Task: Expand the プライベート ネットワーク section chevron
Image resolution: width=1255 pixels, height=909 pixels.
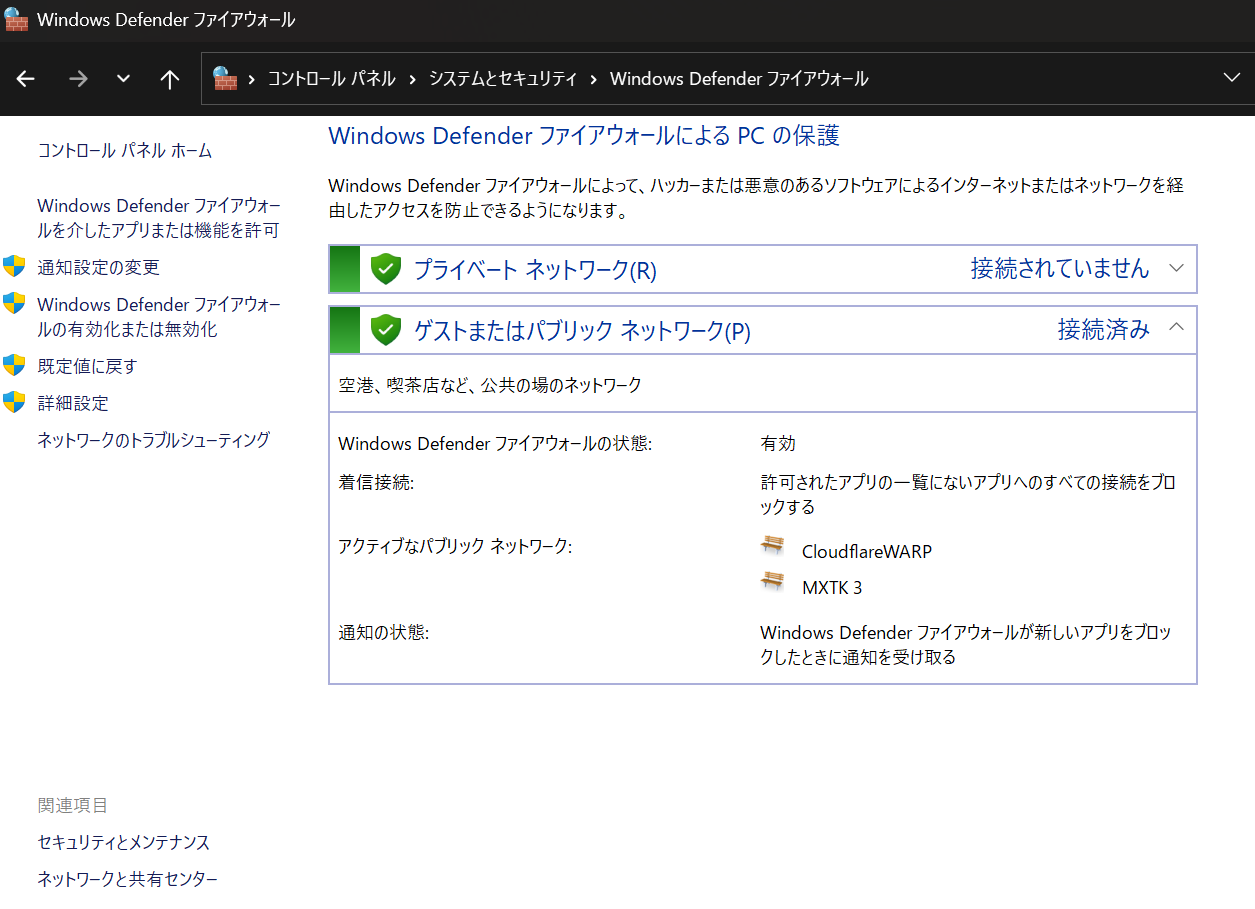Action: click(x=1176, y=268)
